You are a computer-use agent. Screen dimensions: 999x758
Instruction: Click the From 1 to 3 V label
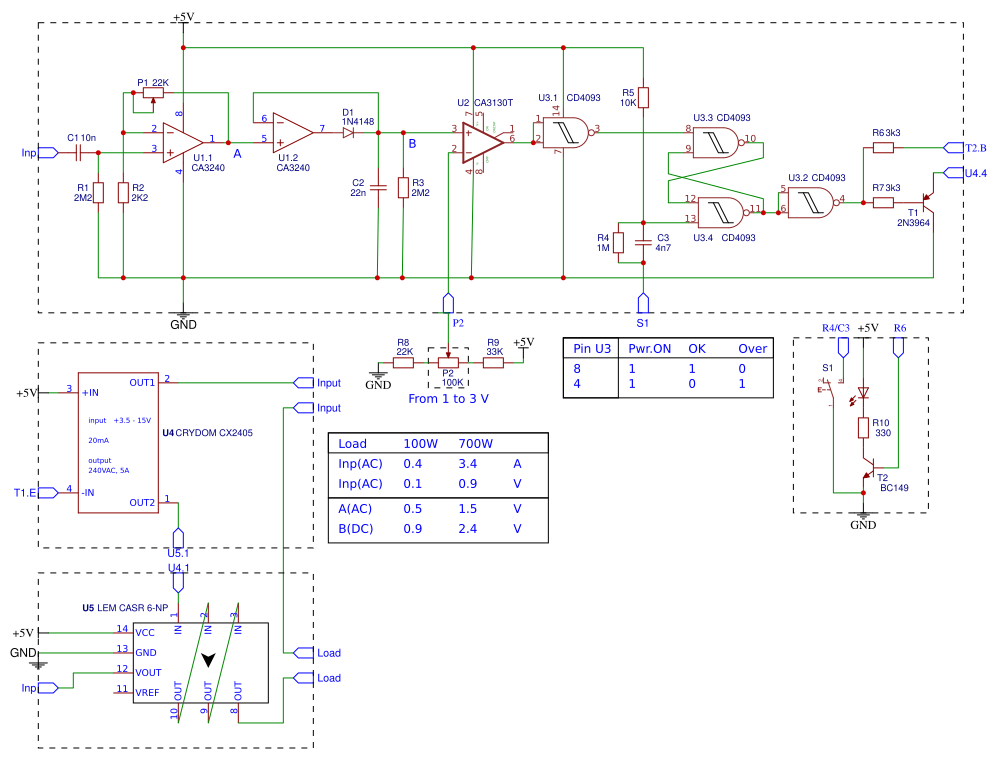point(448,397)
